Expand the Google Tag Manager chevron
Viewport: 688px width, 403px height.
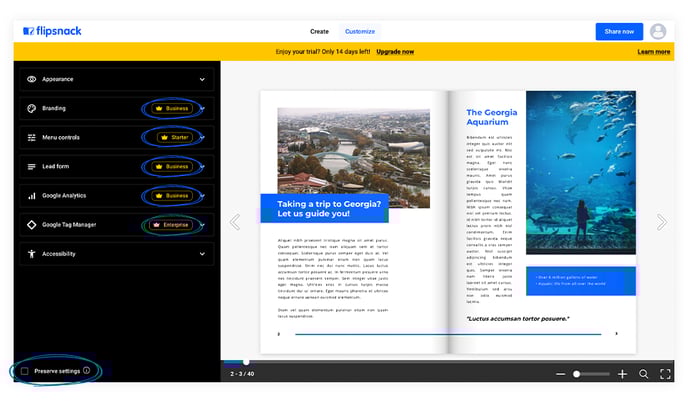point(203,225)
